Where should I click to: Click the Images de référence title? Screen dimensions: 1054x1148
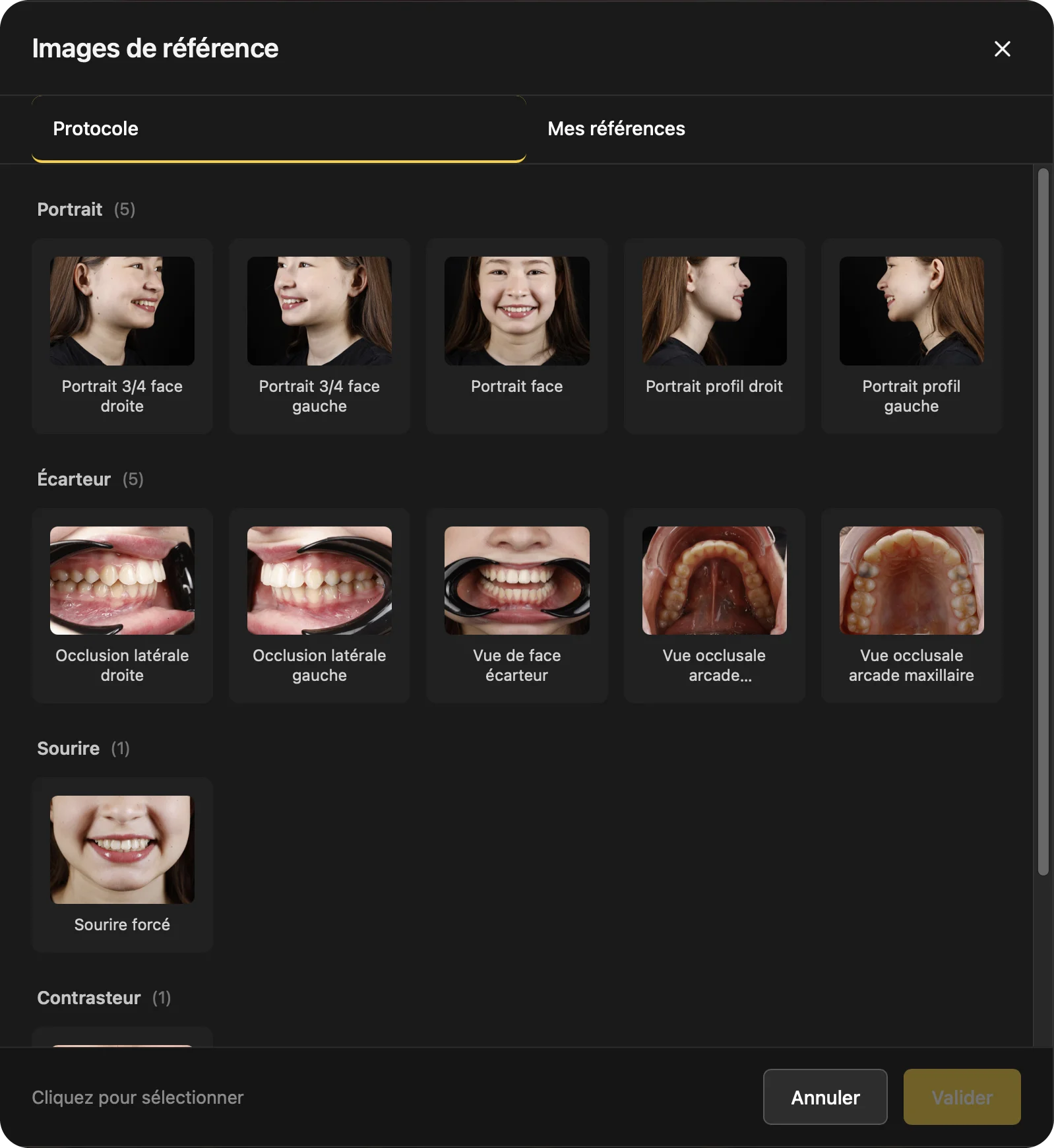tap(155, 49)
